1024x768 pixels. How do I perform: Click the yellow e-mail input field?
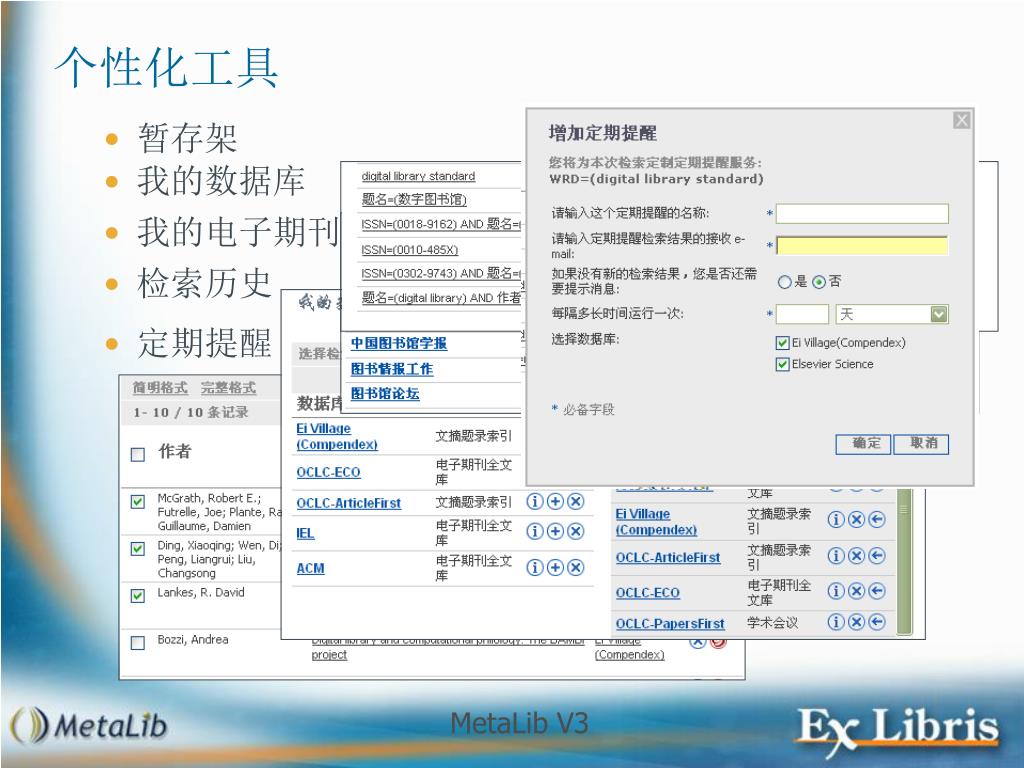click(862, 246)
